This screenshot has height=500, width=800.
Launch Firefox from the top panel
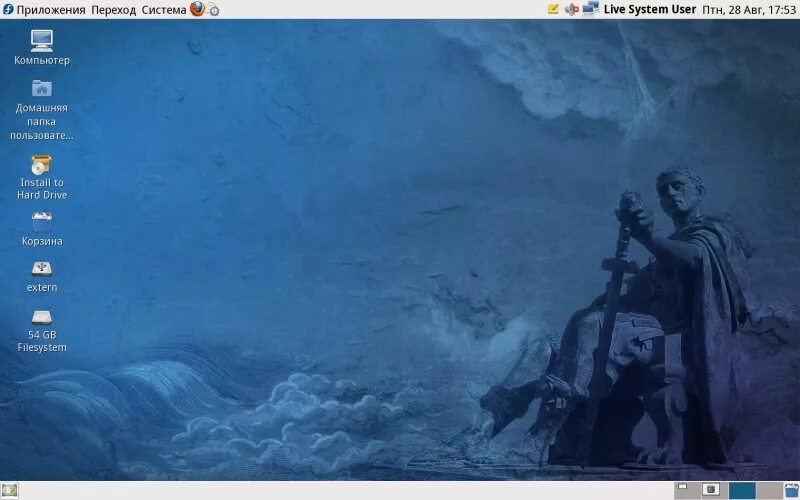click(197, 9)
